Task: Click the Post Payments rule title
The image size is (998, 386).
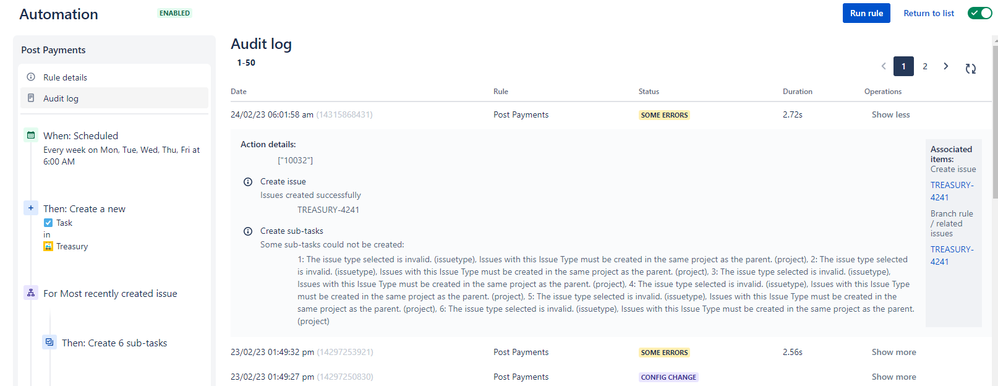Action: tap(53, 50)
